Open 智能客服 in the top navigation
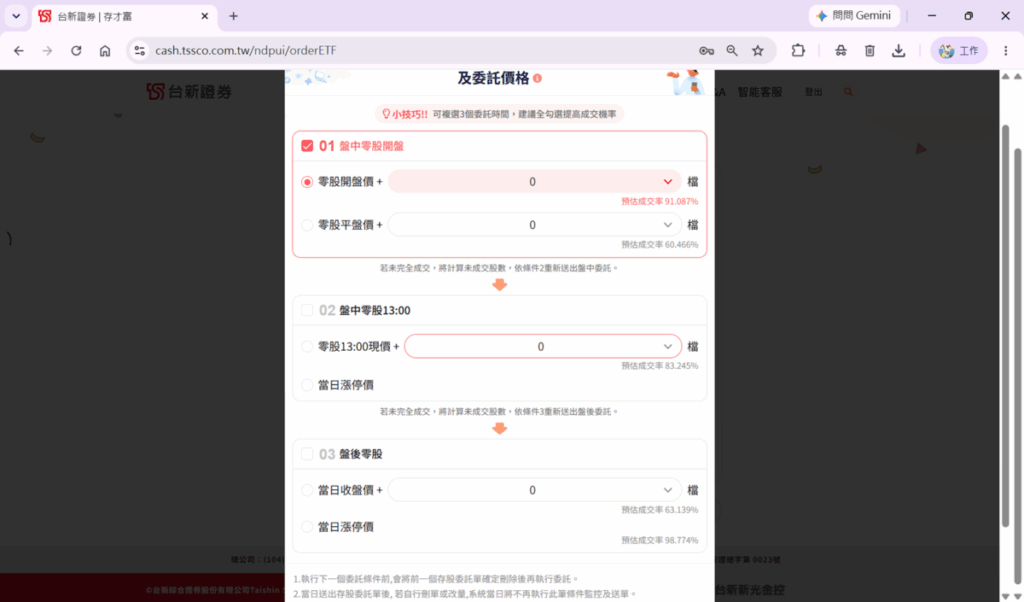 (x=760, y=92)
